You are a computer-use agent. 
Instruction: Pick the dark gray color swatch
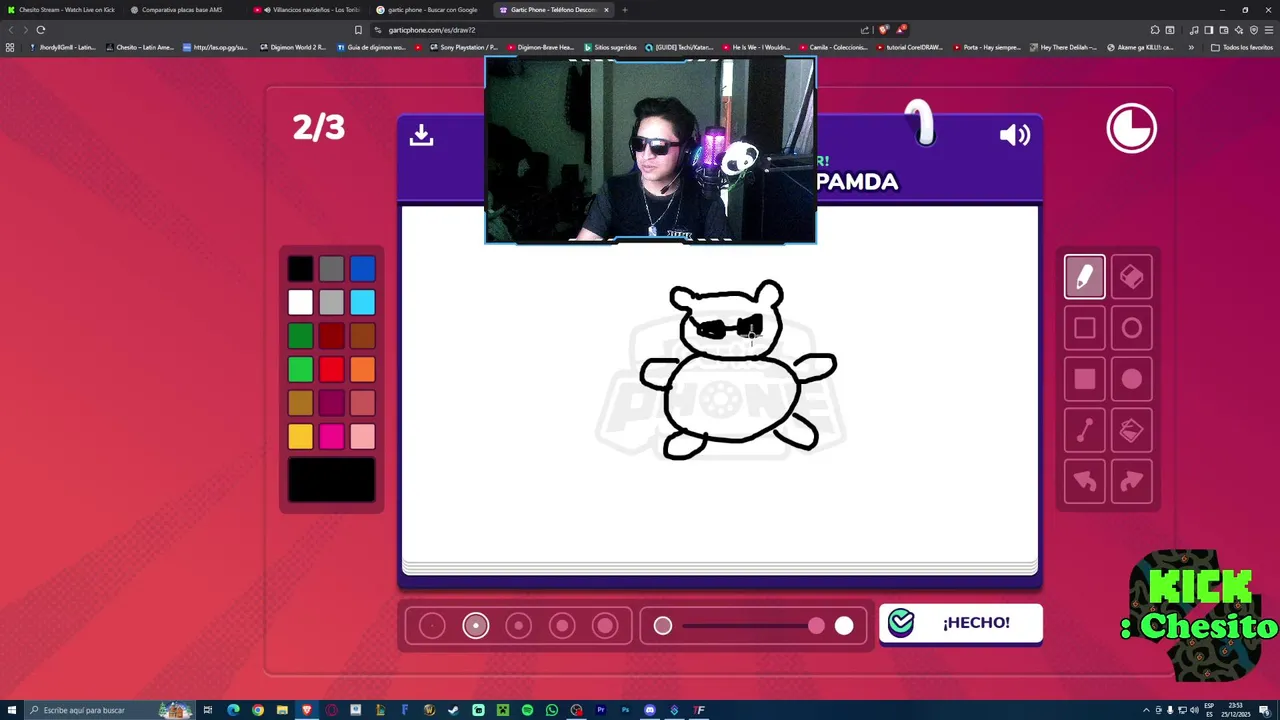pos(331,268)
